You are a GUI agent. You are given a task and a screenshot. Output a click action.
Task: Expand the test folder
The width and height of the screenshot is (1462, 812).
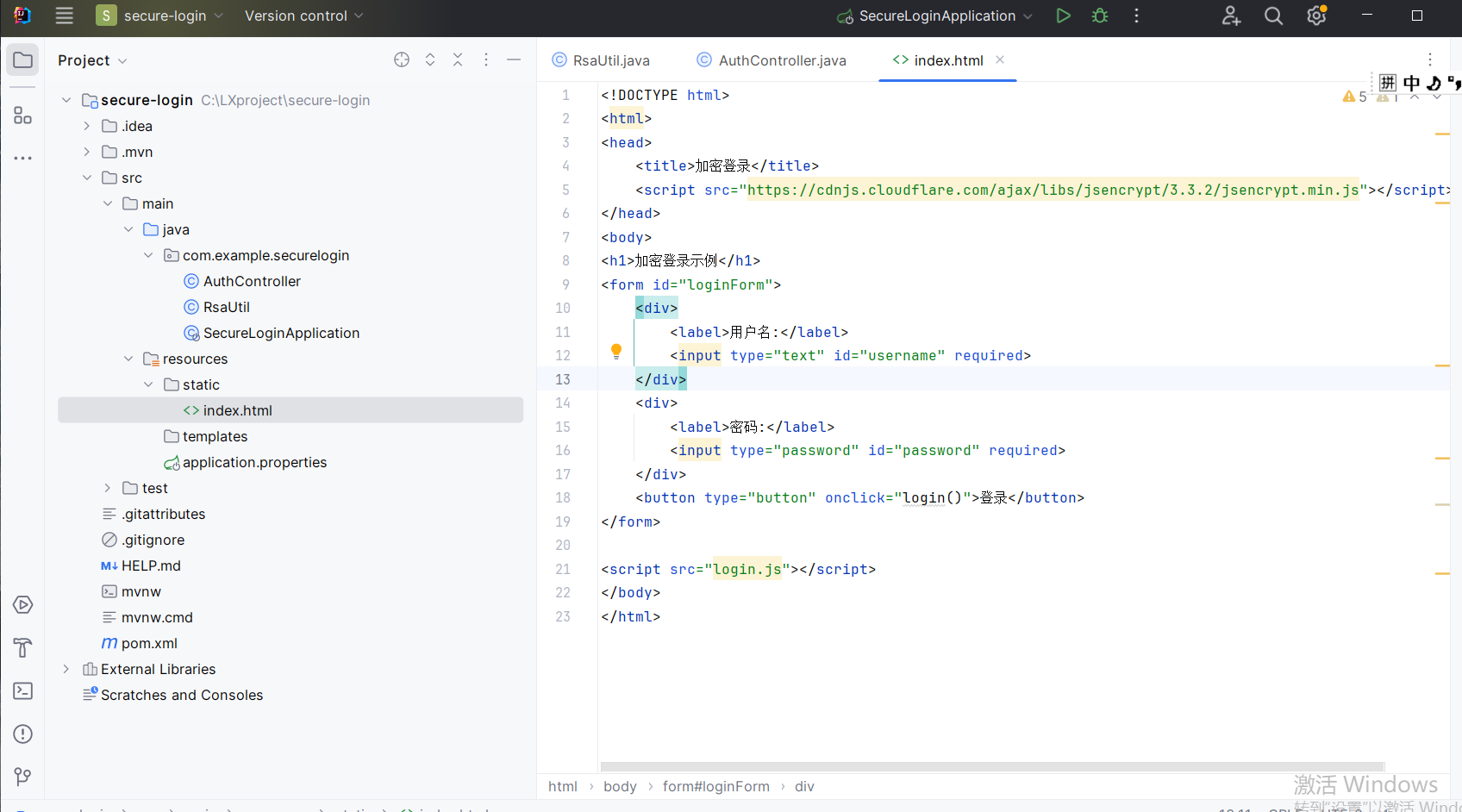point(107,488)
